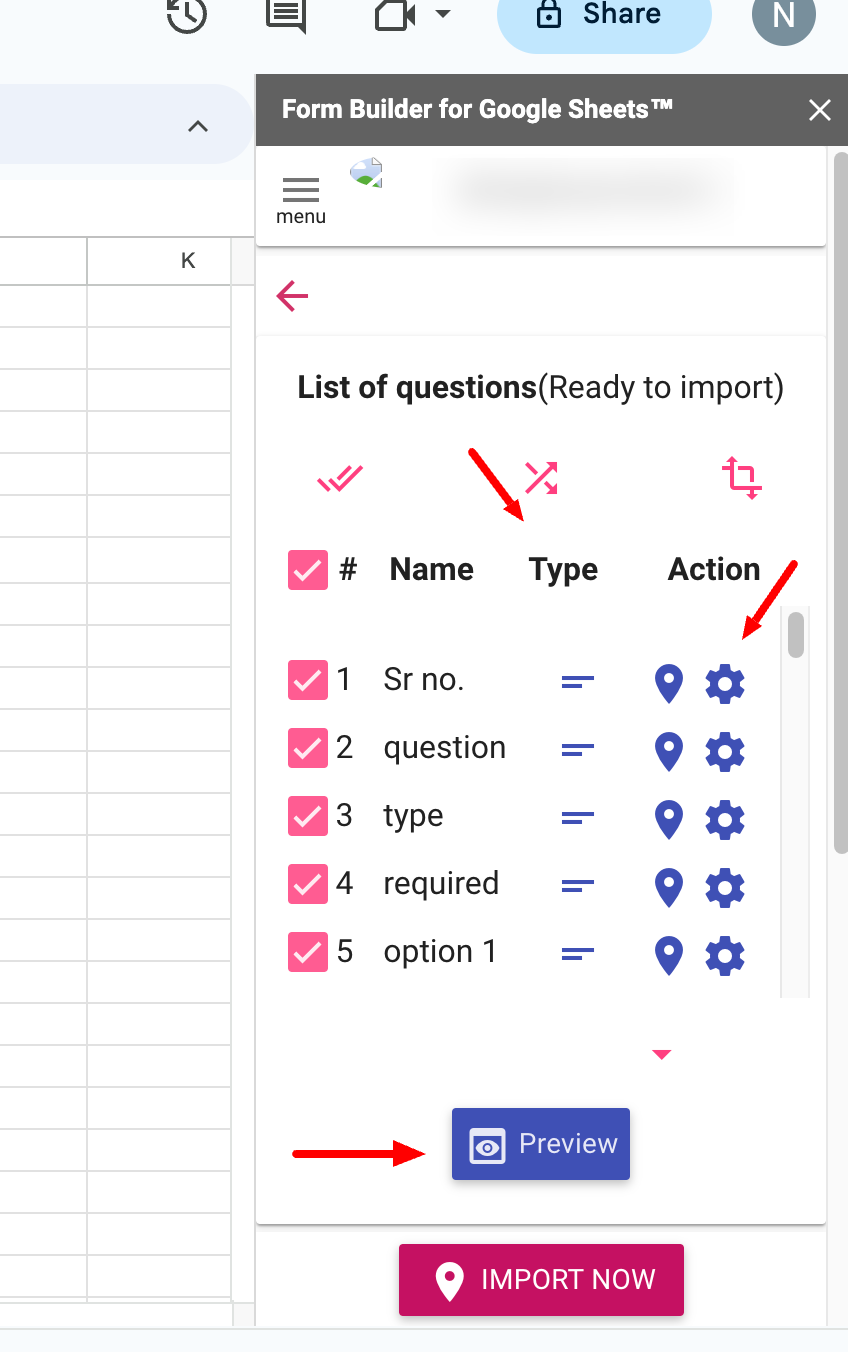848x1352 pixels.
Task: Uncheck the checkbox for type row
Action: coord(308,816)
